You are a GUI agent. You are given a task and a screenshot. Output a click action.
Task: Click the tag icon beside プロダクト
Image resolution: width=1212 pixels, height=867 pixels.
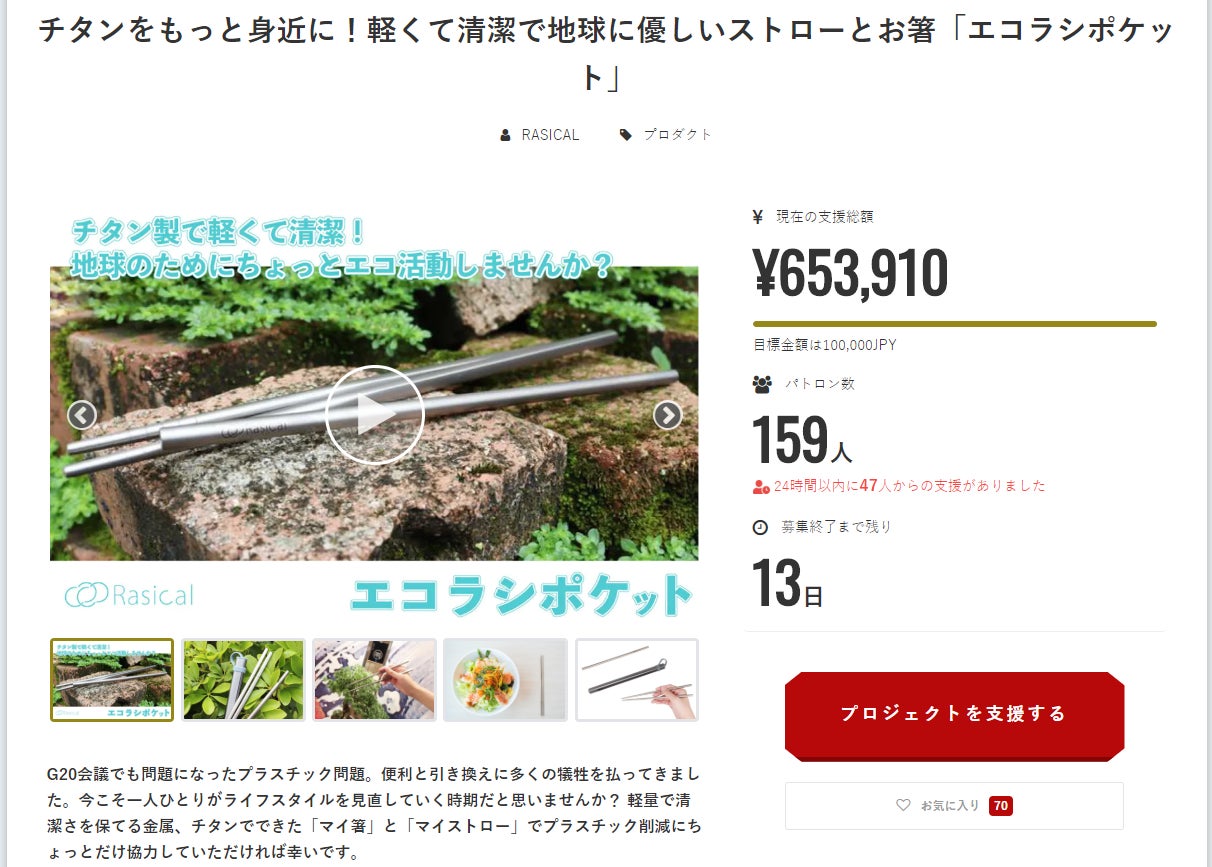tap(626, 135)
